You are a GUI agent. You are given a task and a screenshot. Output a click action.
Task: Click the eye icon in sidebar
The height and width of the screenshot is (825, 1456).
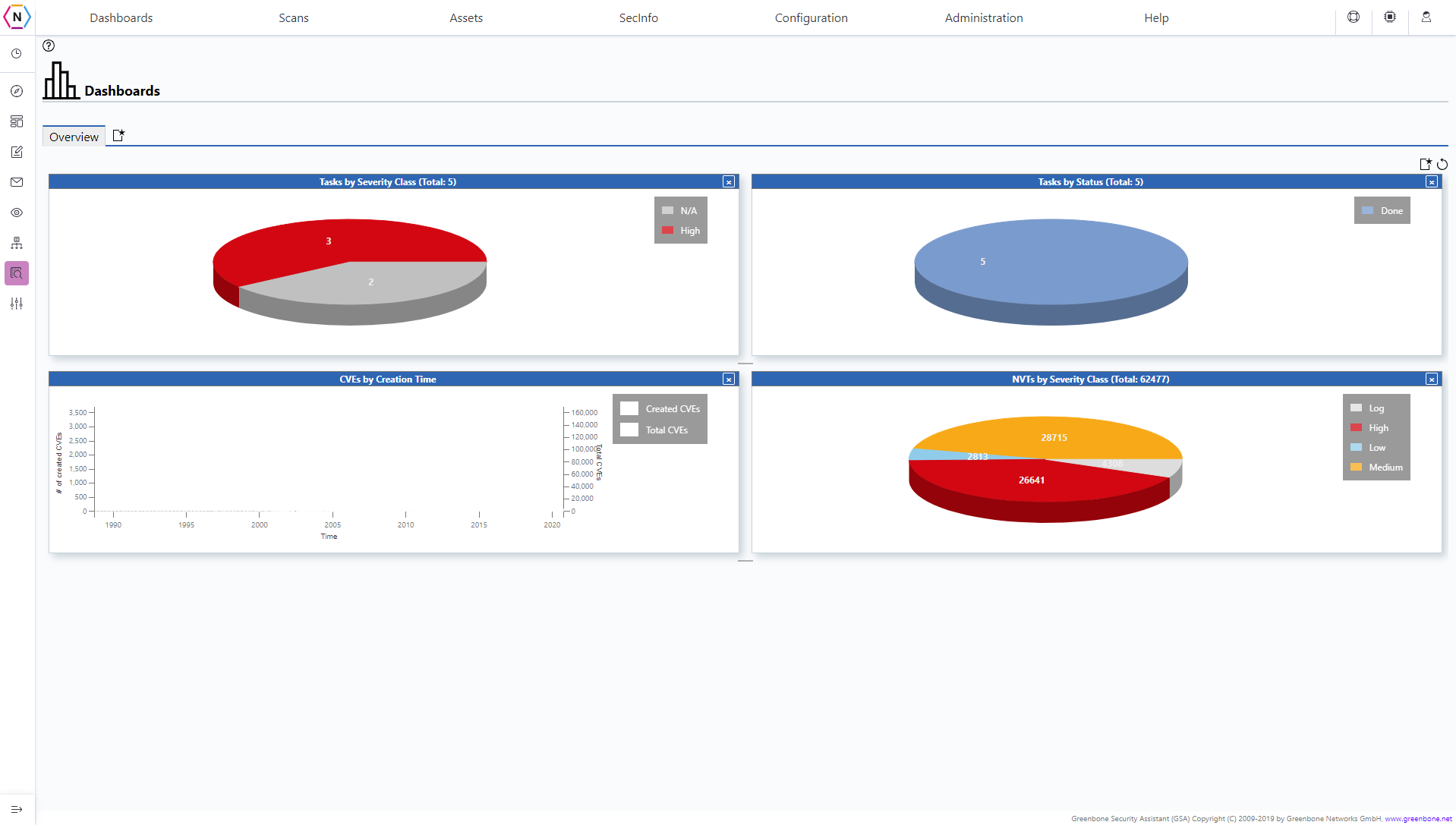pyautogui.click(x=17, y=213)
